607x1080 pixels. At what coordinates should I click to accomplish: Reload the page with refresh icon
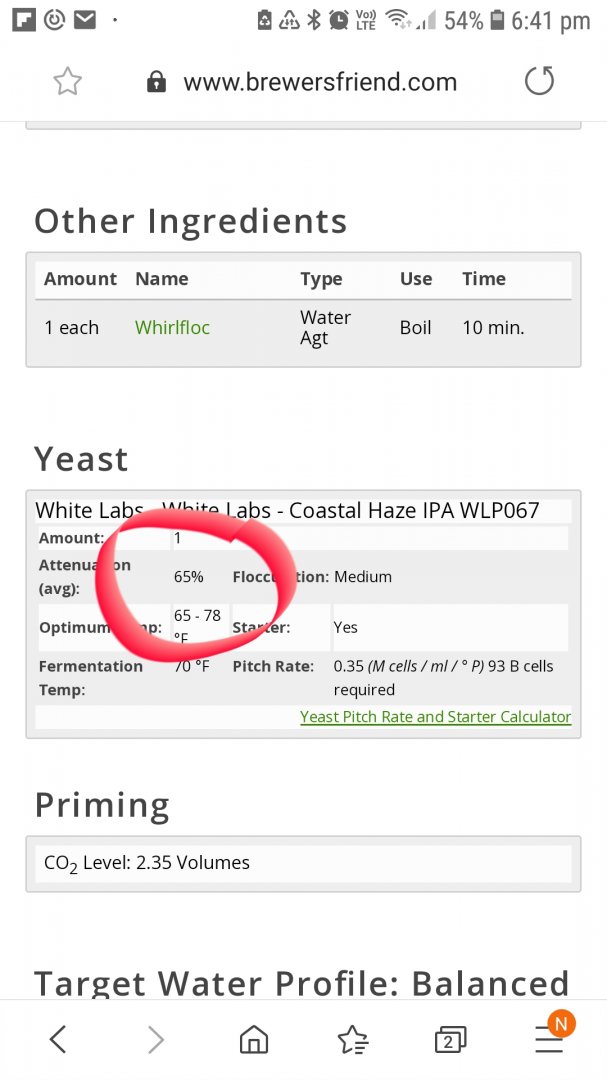point(539,81)
